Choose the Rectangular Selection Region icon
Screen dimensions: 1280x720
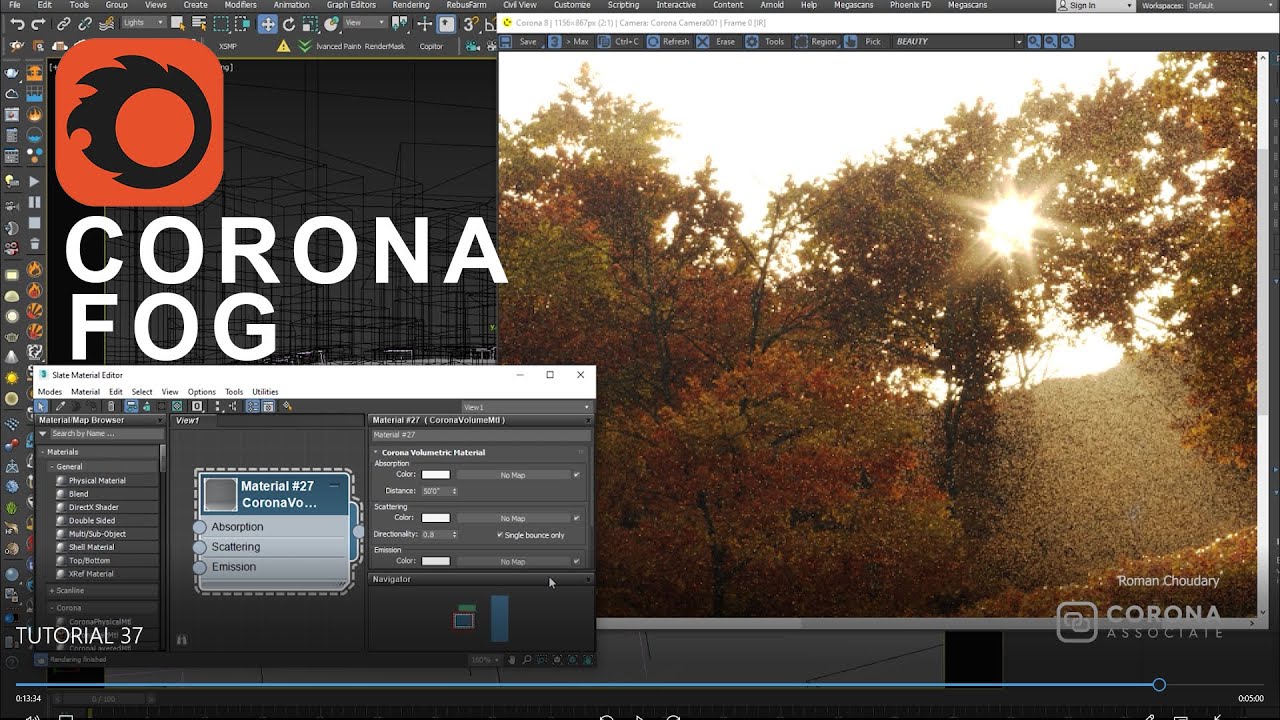221,24
